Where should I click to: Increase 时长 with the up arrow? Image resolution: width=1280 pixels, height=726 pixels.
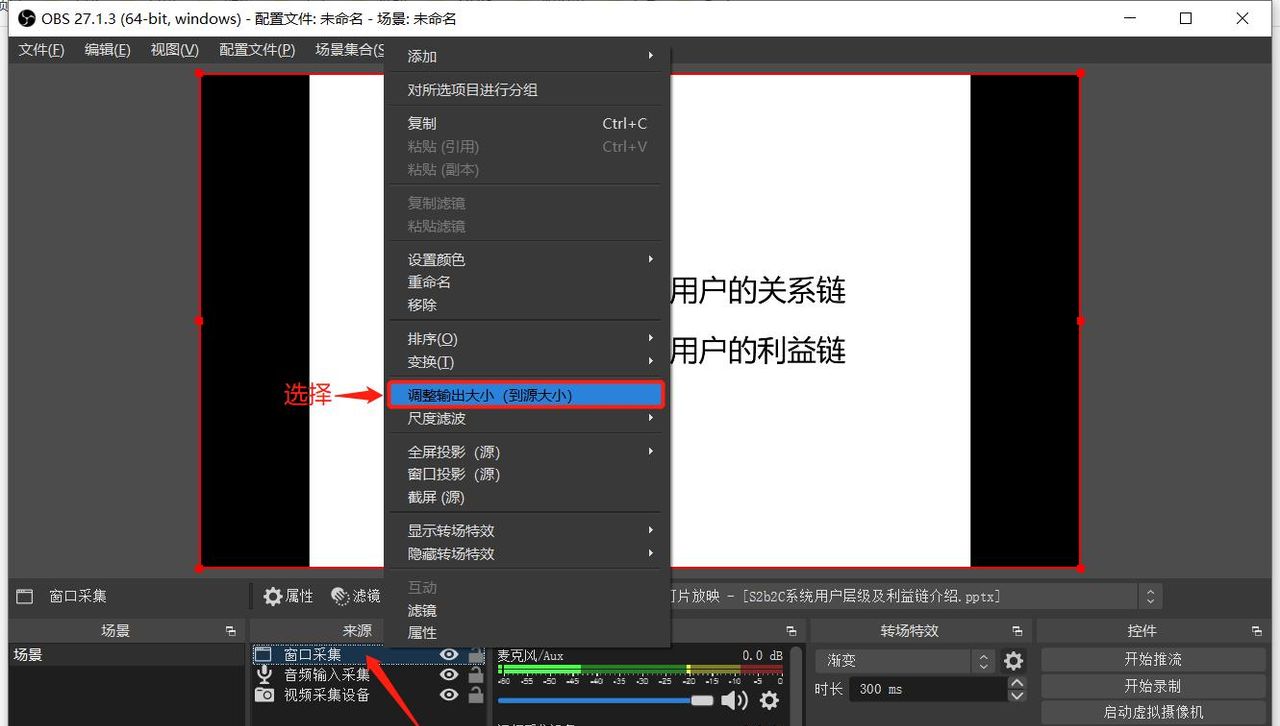click(x=1017, y=683)
